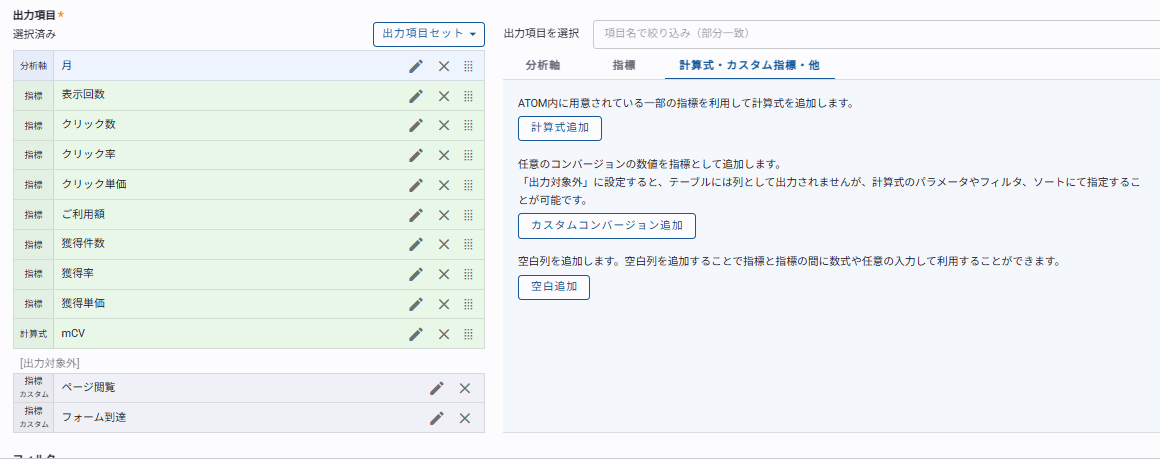Remove クリック単価 row
The width and height of the screenshot is (1160, 459).
coord(444,185)
